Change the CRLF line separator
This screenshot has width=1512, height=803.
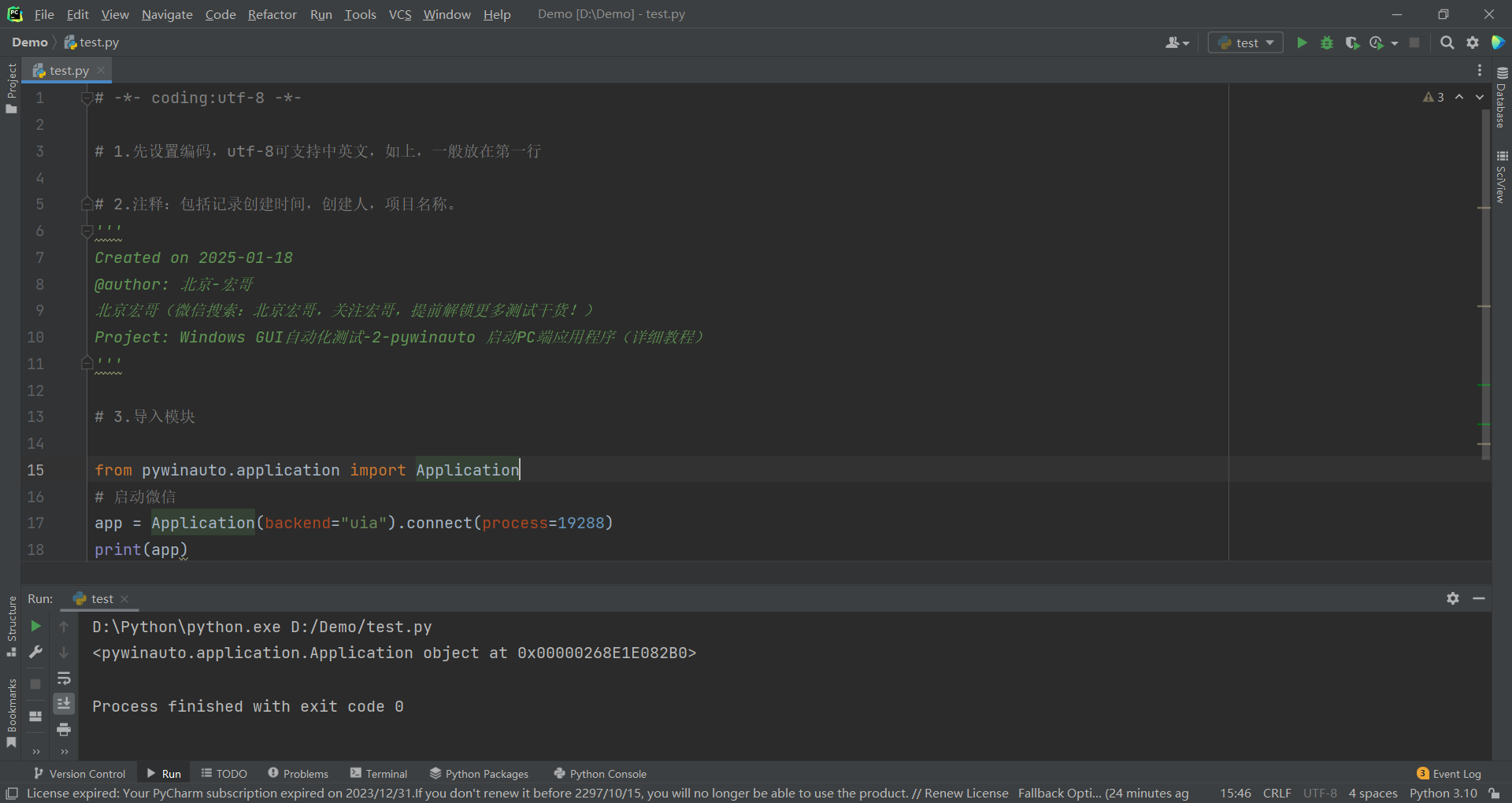[x=1277, y=794]
